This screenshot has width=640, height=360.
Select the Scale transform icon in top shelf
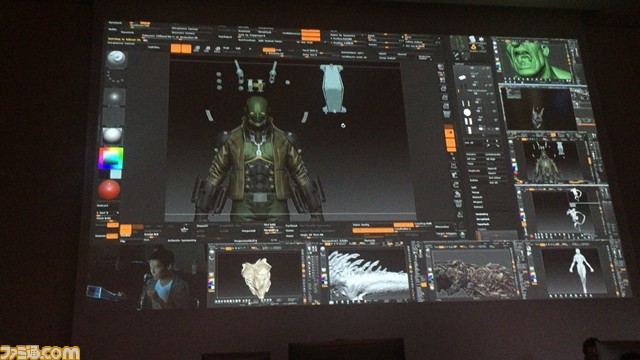[207, 49]
